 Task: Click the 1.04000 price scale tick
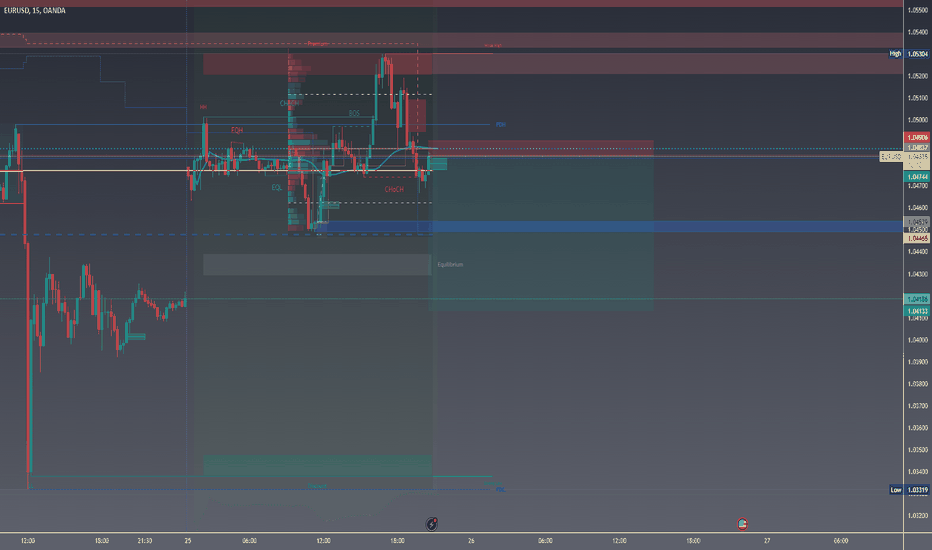tap(918, 340)
